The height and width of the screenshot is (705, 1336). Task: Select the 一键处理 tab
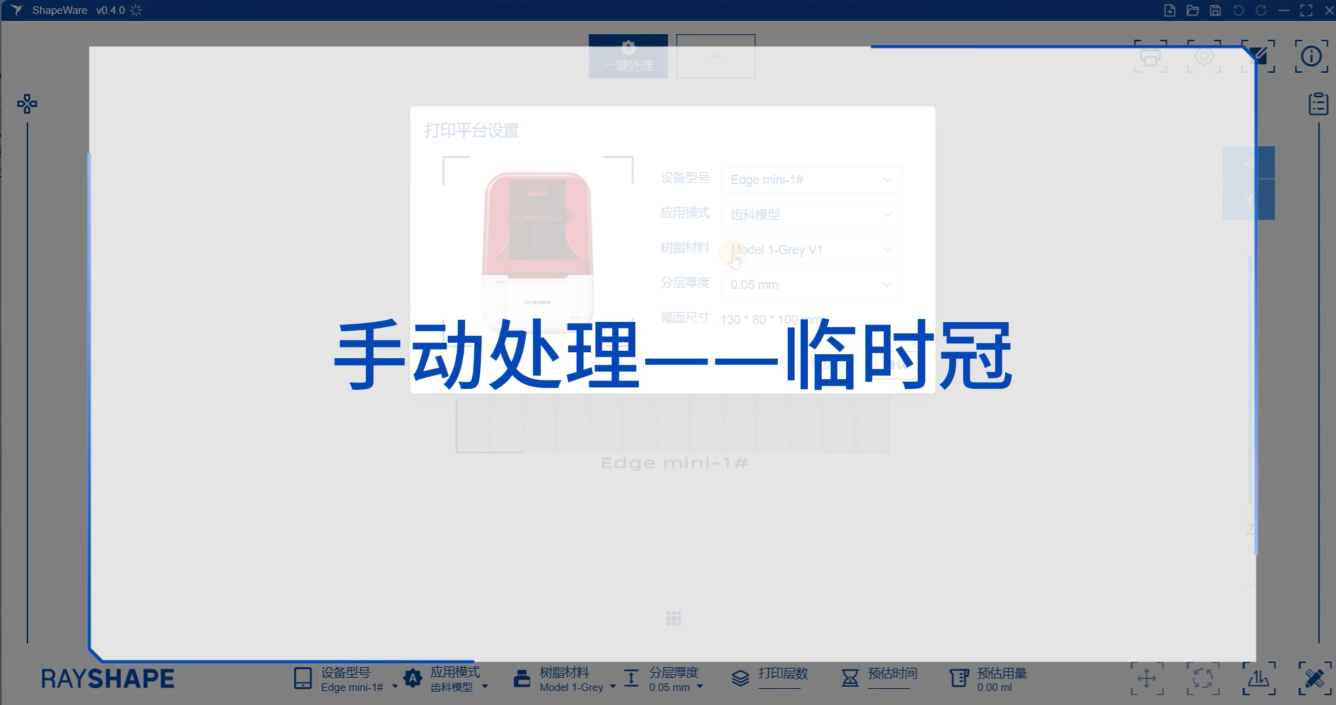pyautogui.click(x=628, y=56)
